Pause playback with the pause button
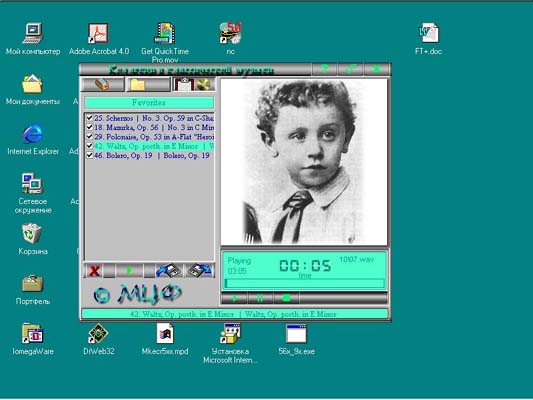Viewport: 533px width, 400px height. click(x=260, y=298)
